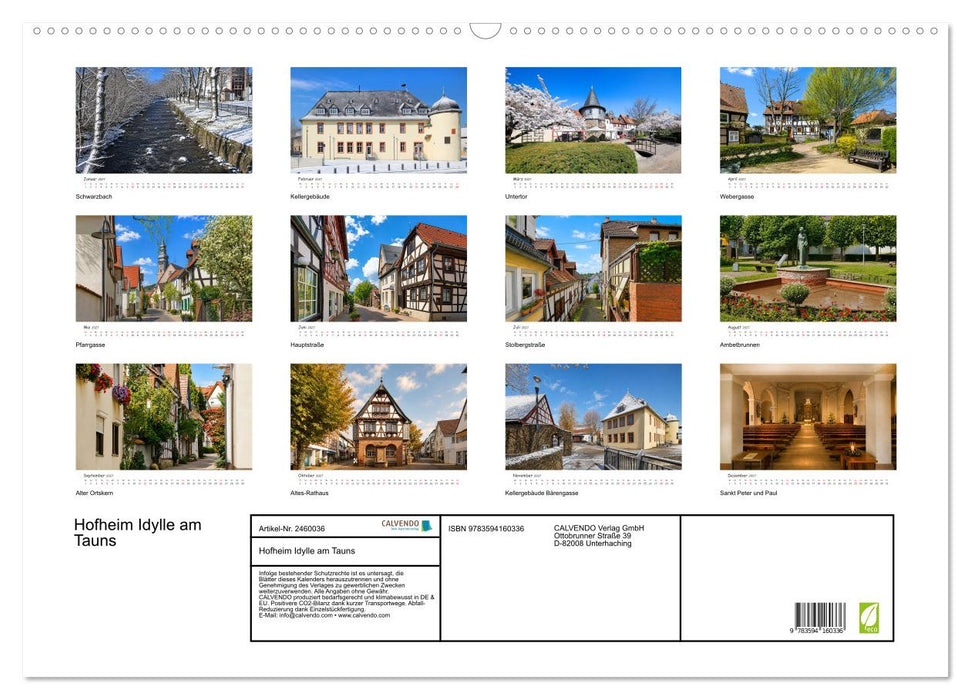Click the 'Stolbergstraße' caption

pos(525,344)
